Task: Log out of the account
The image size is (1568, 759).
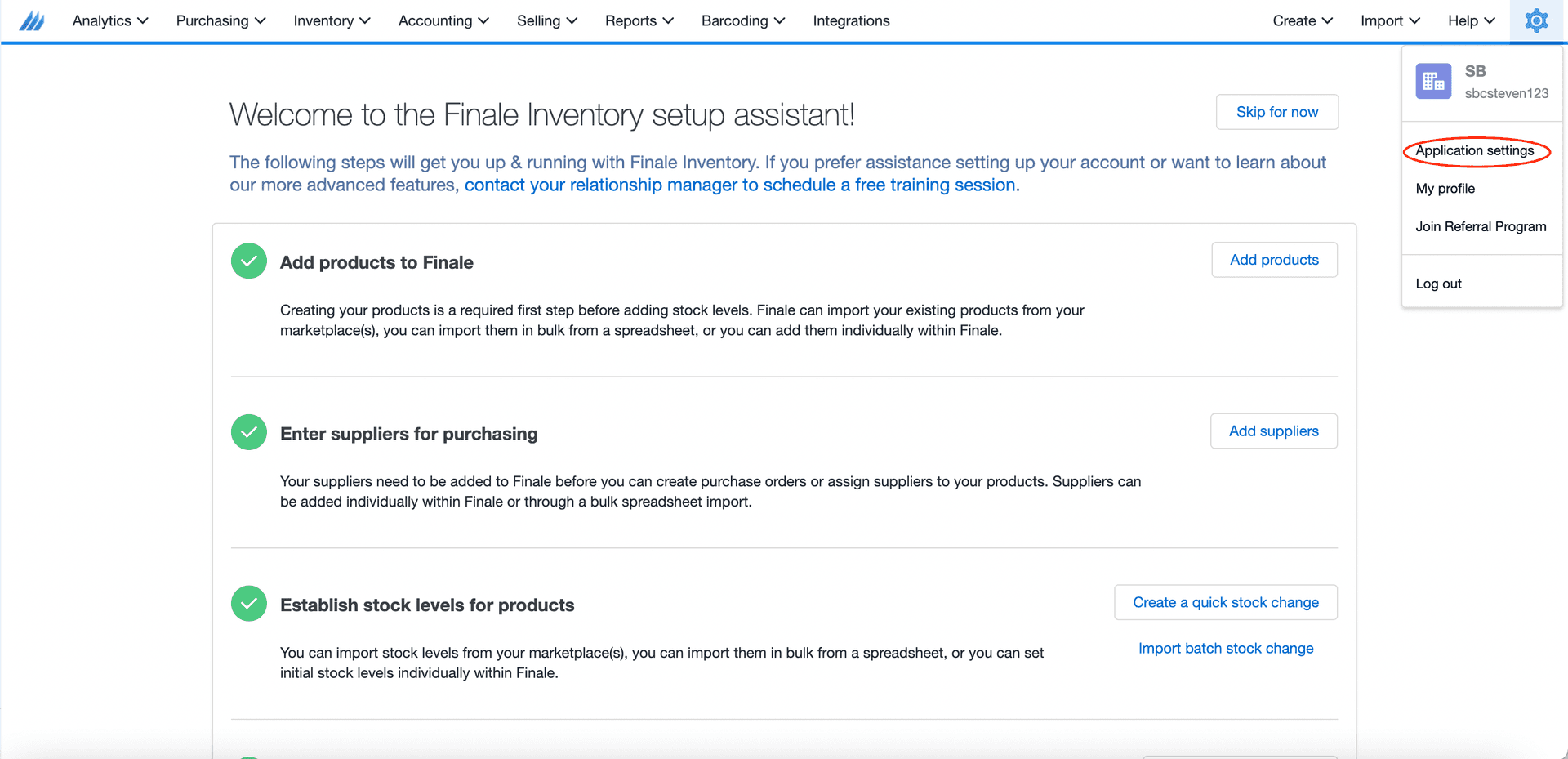Action: tap(1439, 284)
